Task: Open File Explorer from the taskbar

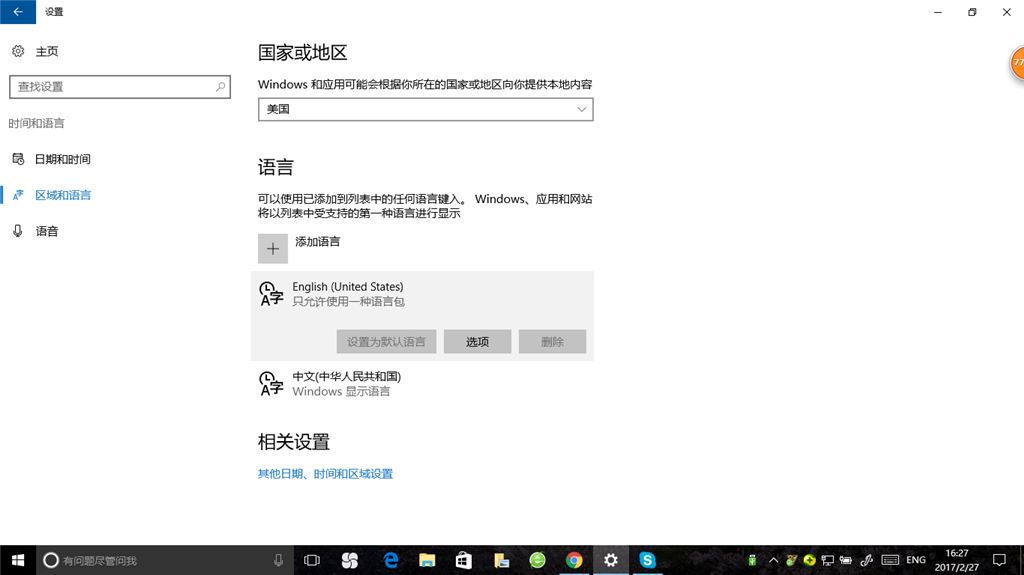Action: 427,560
